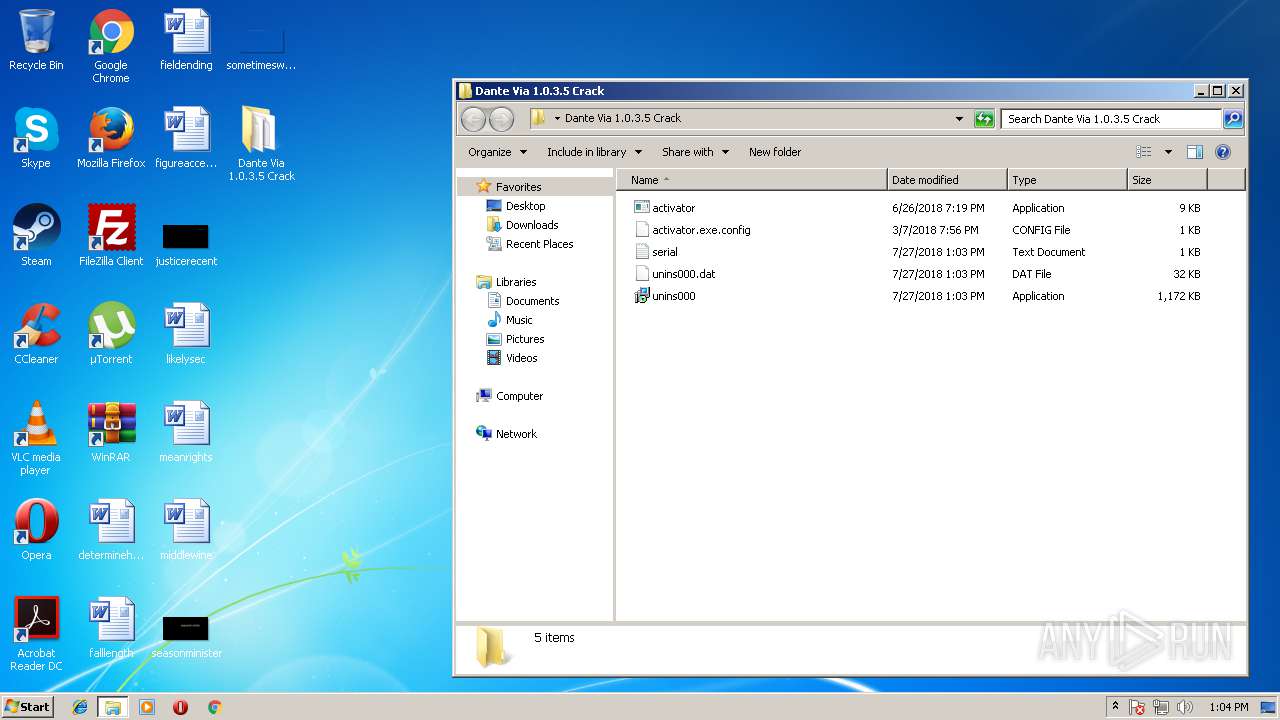1280x720 pixels.
Task: Open the Start menu
Action: point(28,707)
